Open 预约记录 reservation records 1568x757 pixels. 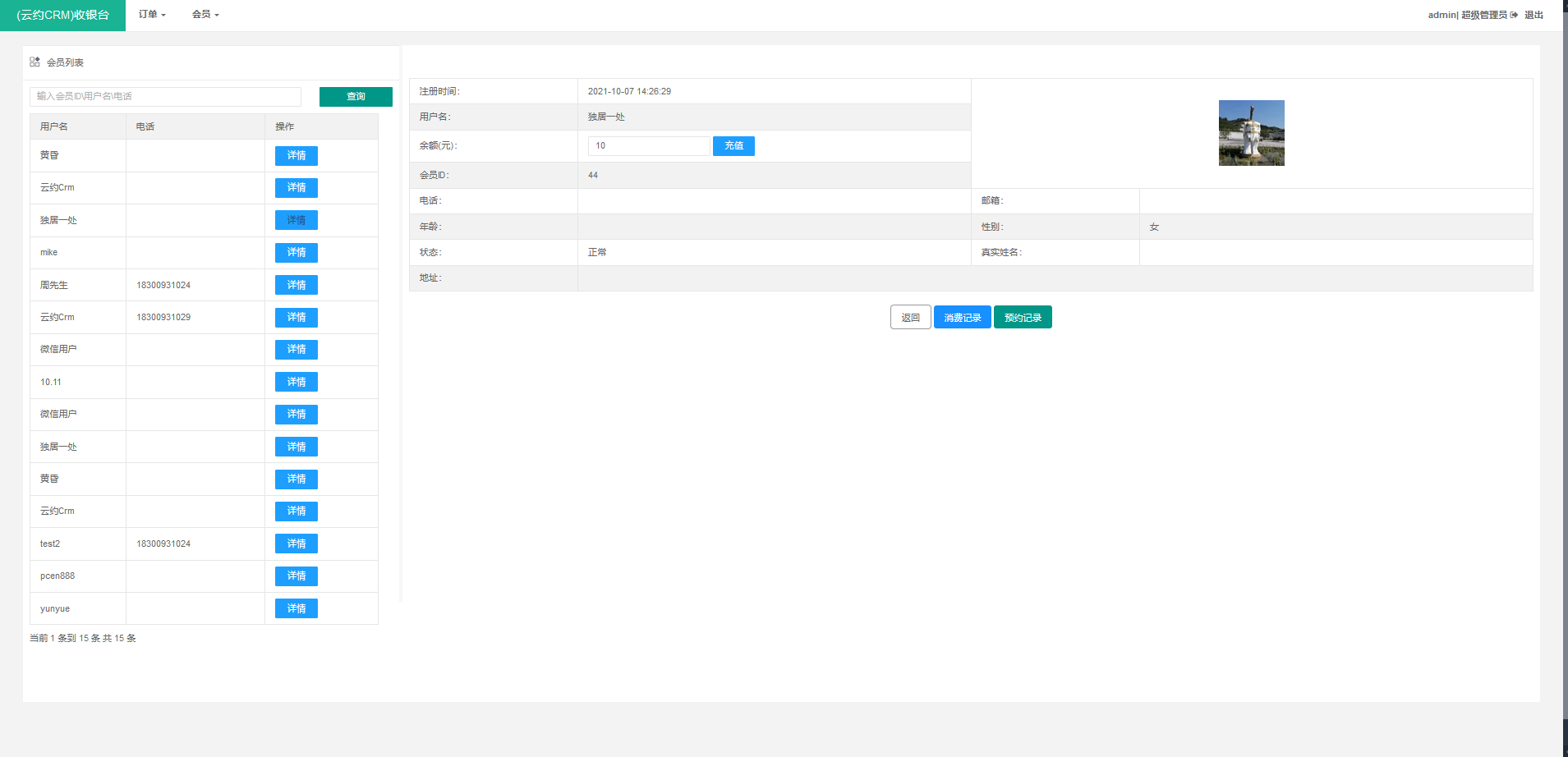[x=1023, y=318]
